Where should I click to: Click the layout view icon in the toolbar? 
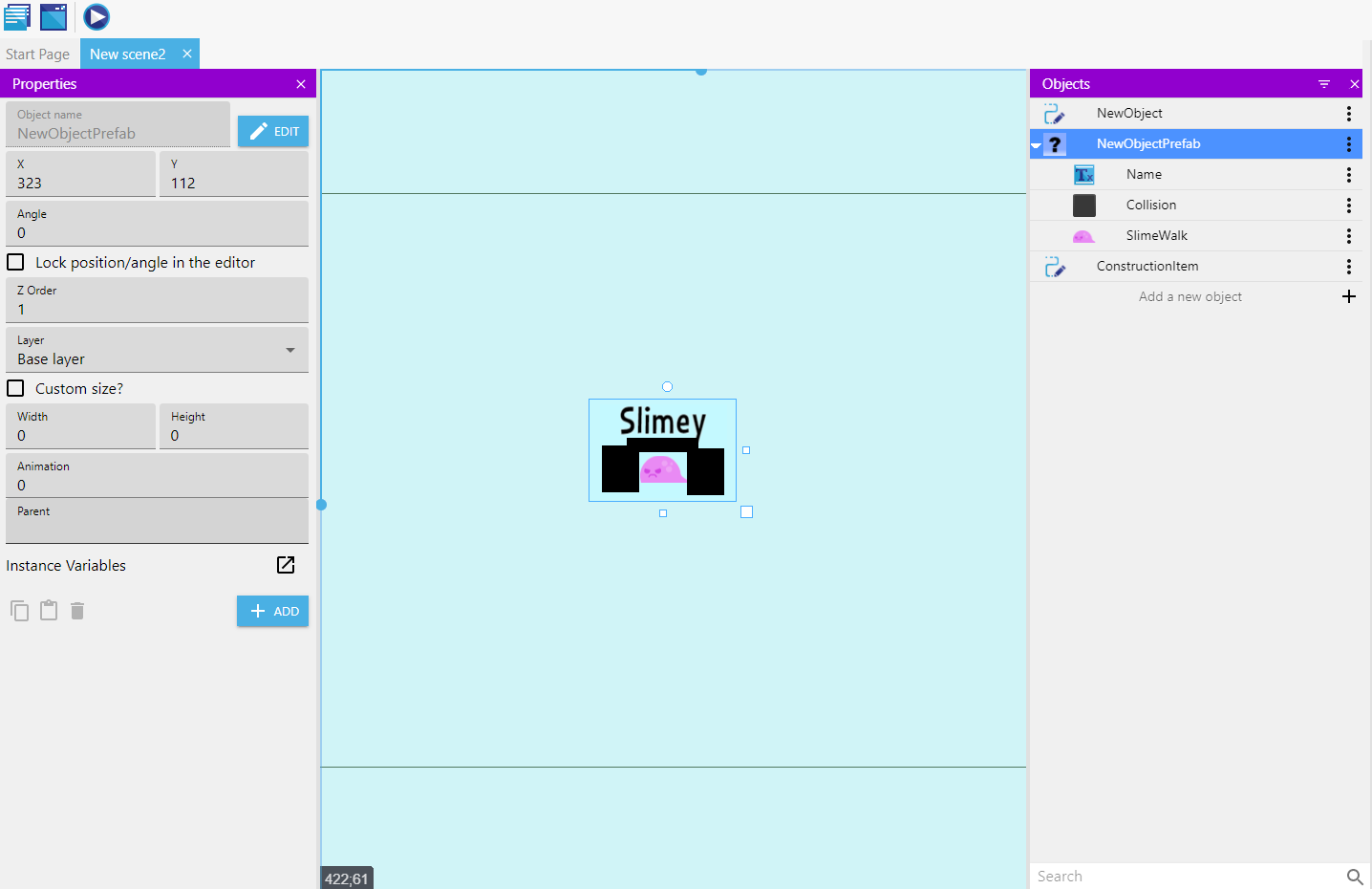(x=54, y=16)
